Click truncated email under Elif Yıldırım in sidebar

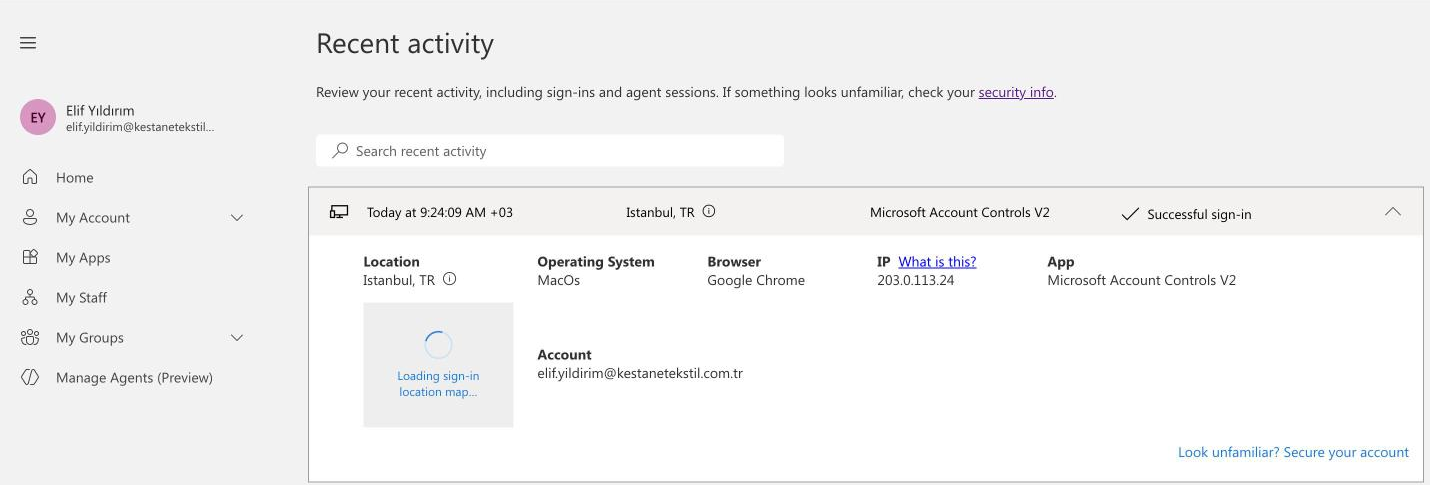pyautogui.click(x=141, y=127)
